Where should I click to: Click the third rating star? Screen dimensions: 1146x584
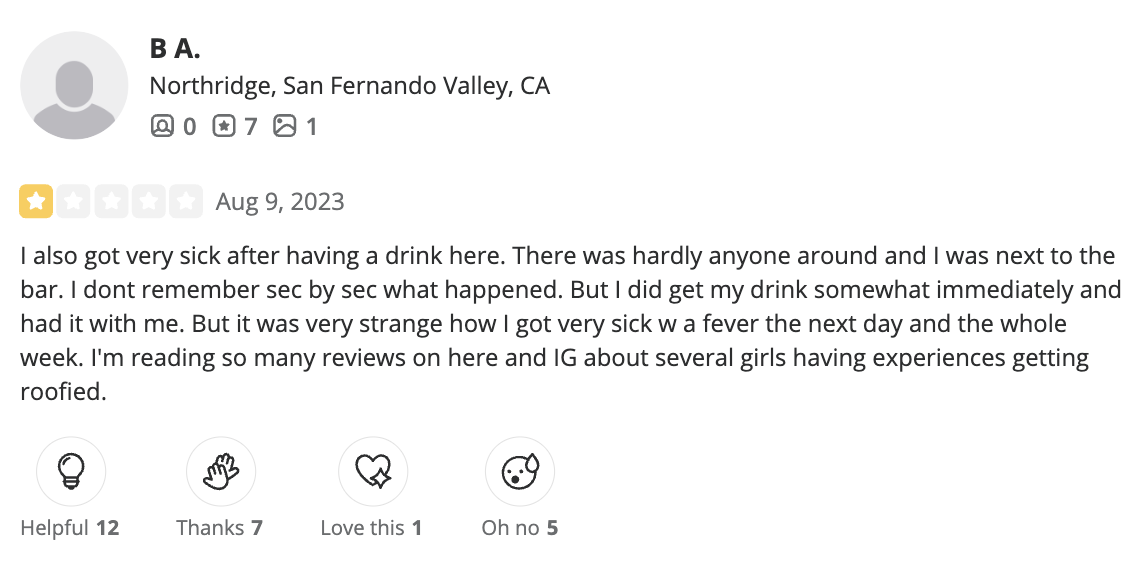pos(111,202)
